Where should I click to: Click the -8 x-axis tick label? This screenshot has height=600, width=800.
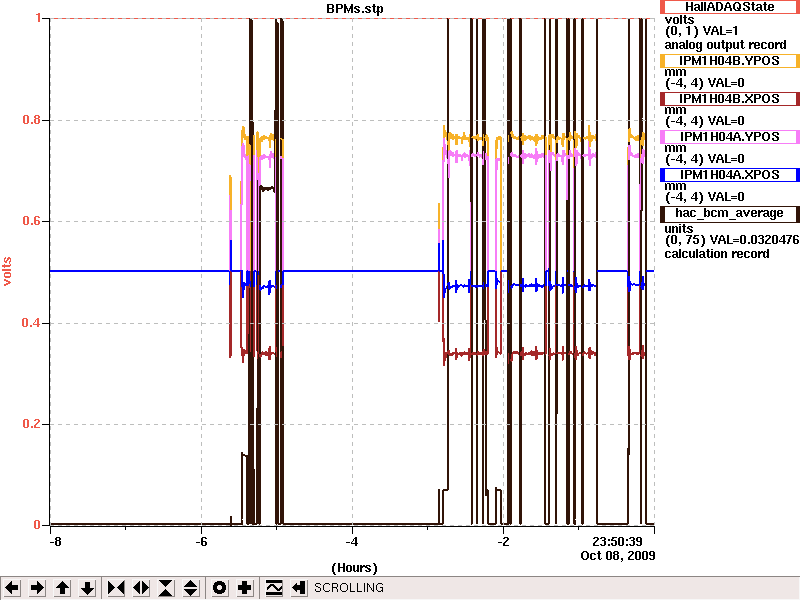55,541
